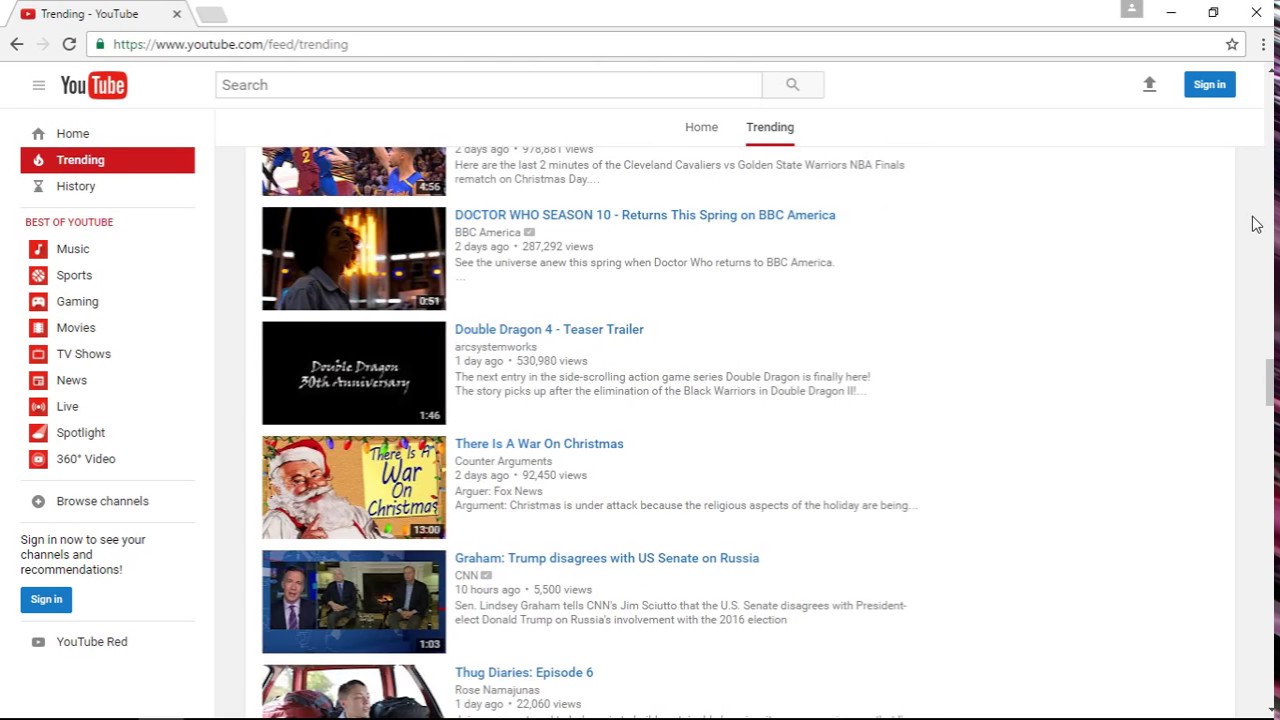Click the browser back arrow

17,44
